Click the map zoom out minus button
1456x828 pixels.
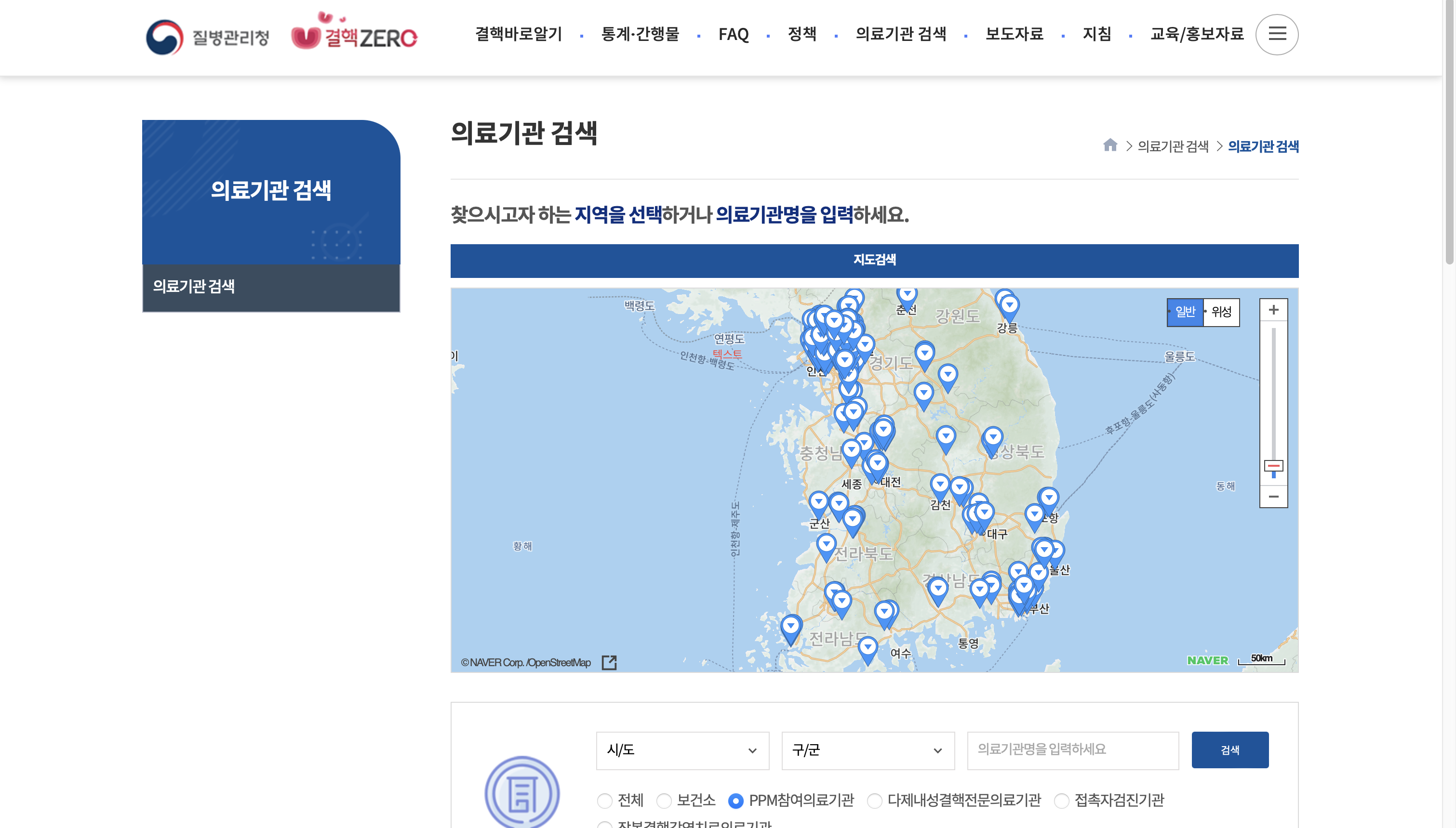pyautogui.click(x=1273, y=496)
